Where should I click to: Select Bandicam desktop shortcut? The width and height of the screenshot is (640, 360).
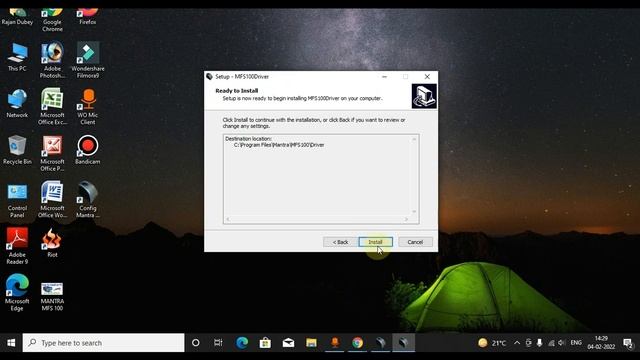tap(88, 150)
